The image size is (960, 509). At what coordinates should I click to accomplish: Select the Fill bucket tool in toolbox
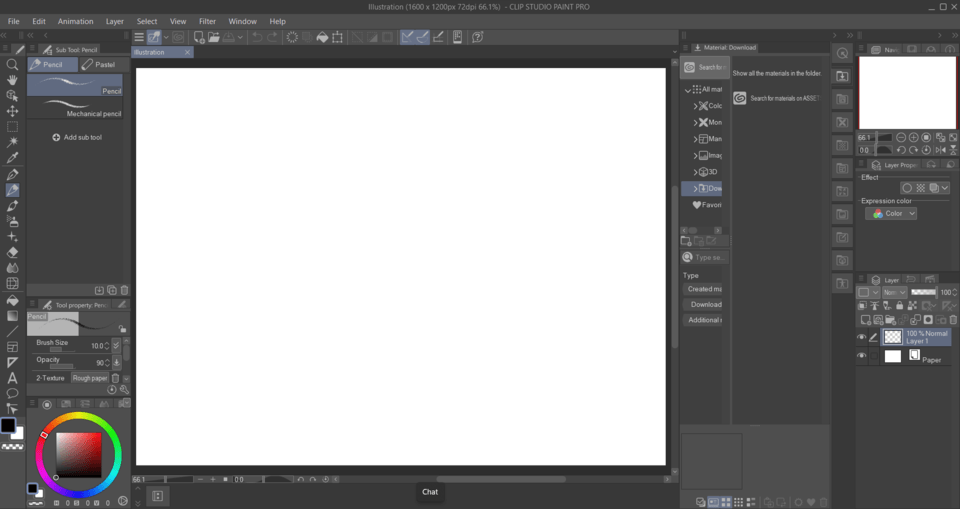(12, 300)
